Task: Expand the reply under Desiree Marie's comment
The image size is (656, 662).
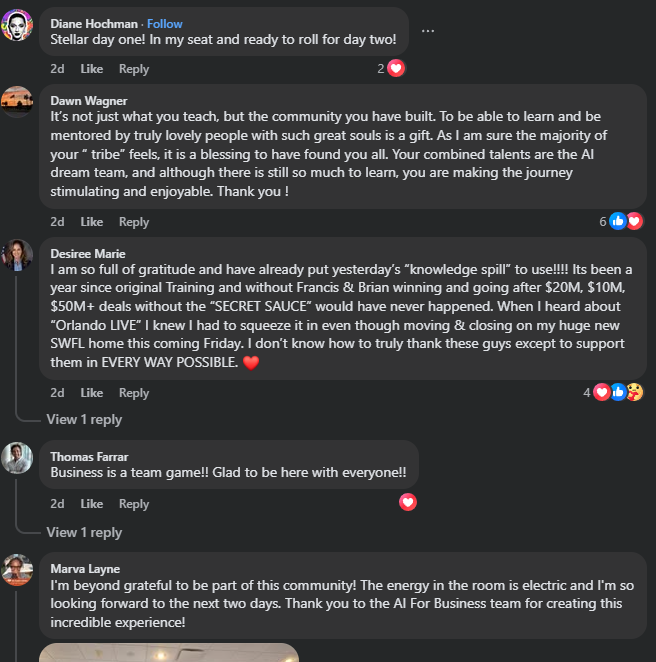Action: click(x=84, y=420)
